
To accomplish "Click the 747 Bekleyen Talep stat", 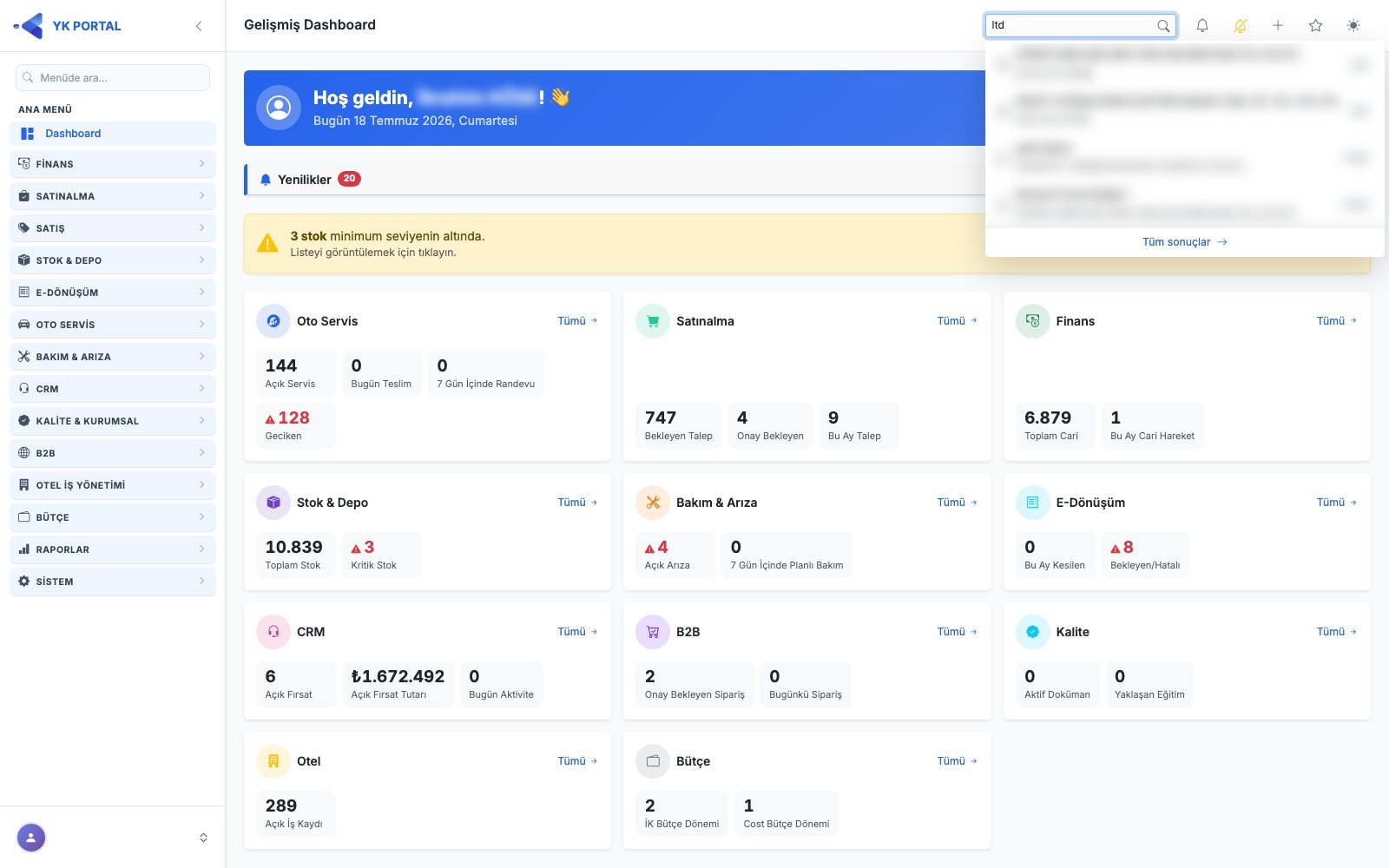I will click(x=679, y=425).
